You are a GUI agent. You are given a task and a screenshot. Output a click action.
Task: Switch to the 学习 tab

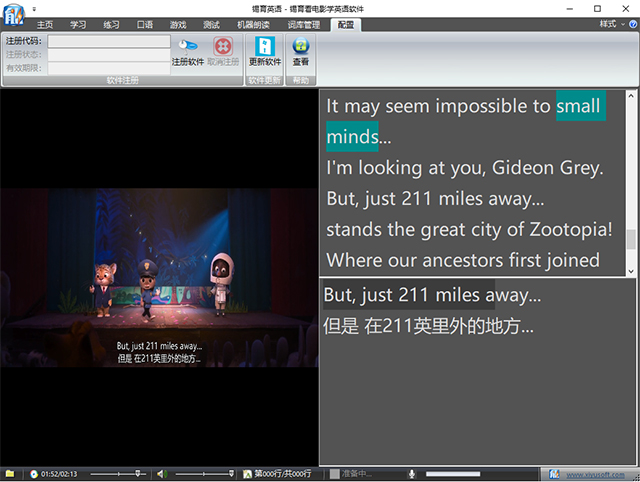[x=78, y=25]
